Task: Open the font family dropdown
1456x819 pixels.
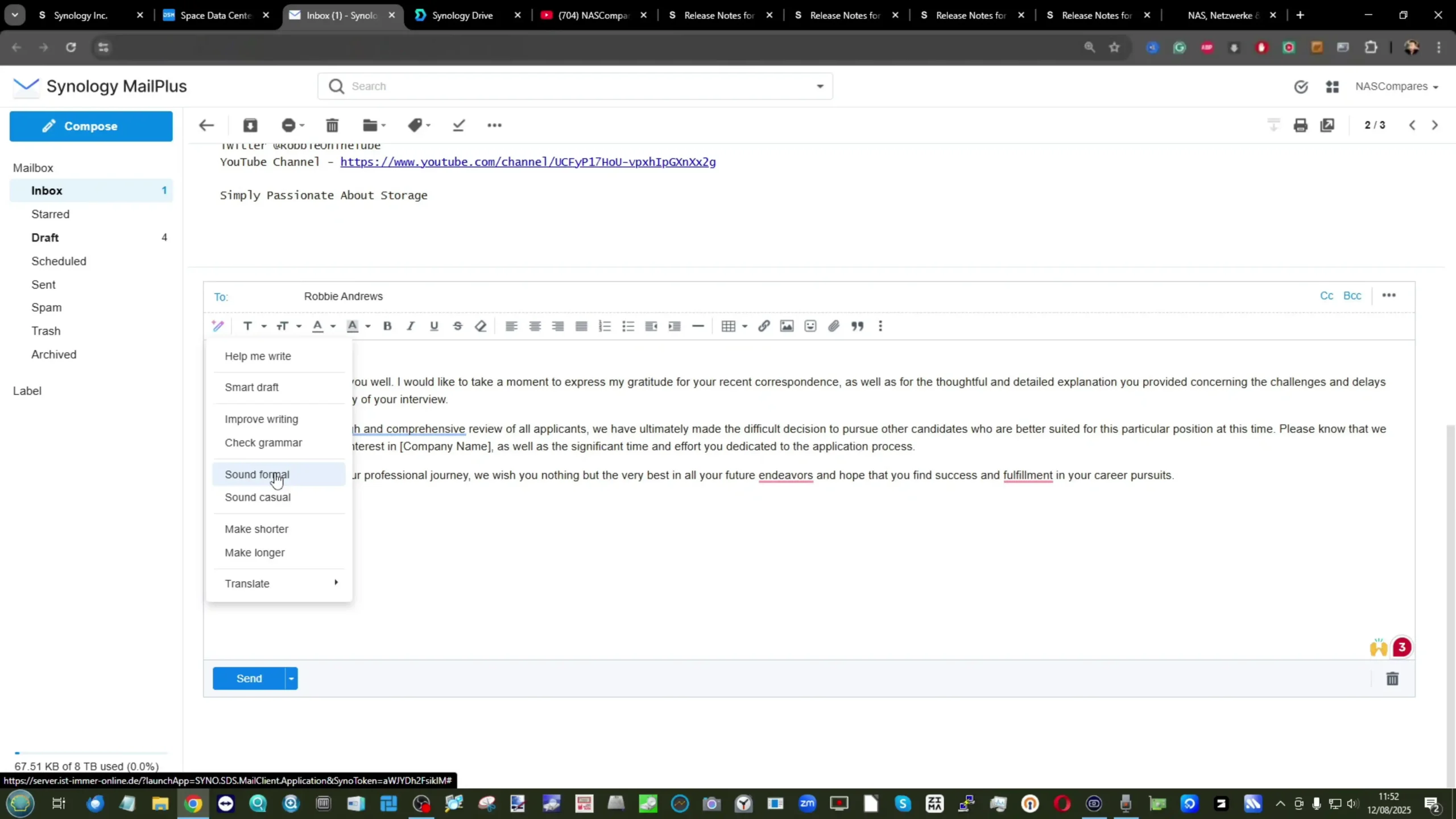Action: [x=254, y=326]
